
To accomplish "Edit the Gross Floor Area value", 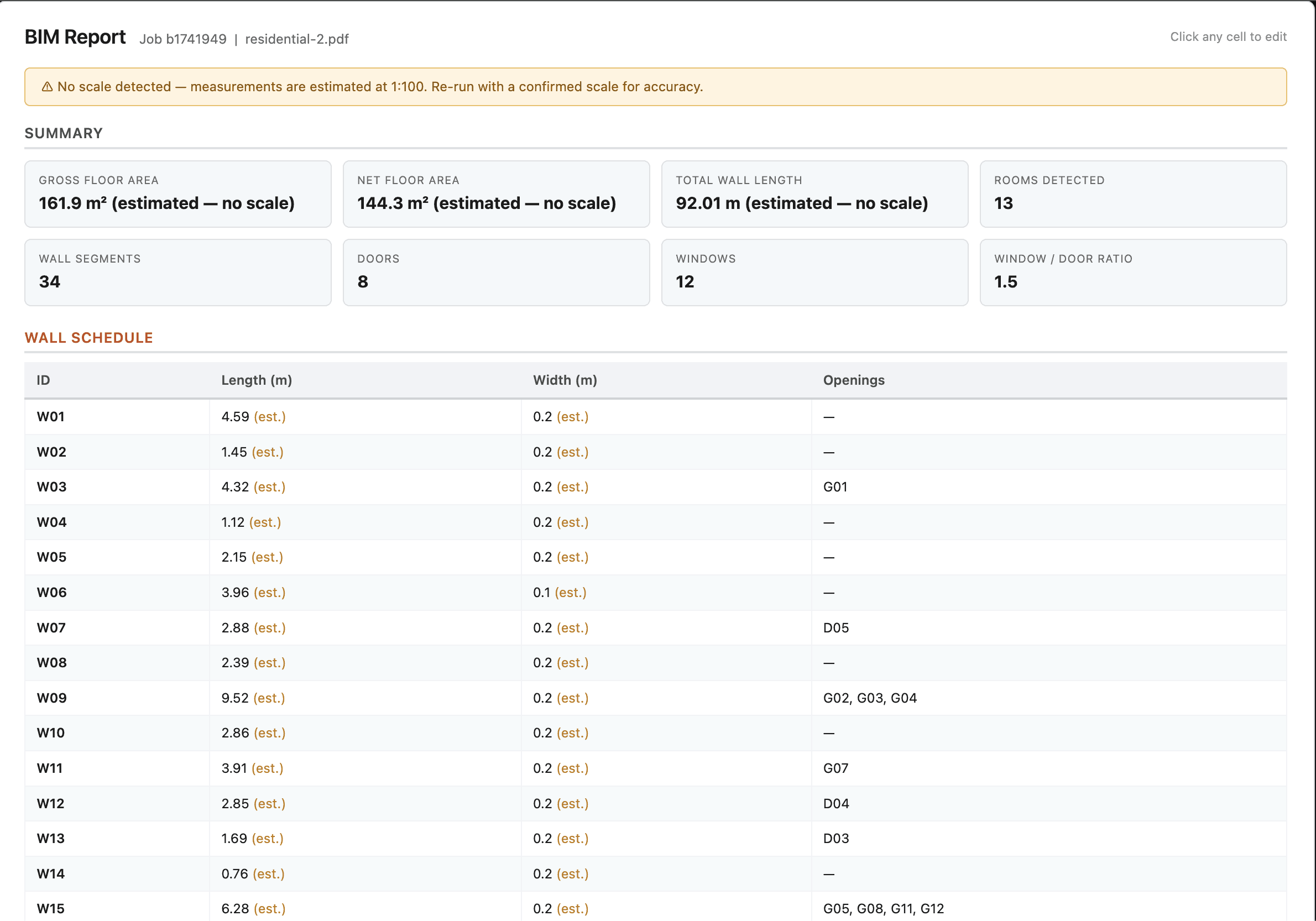I will (166, 203).
